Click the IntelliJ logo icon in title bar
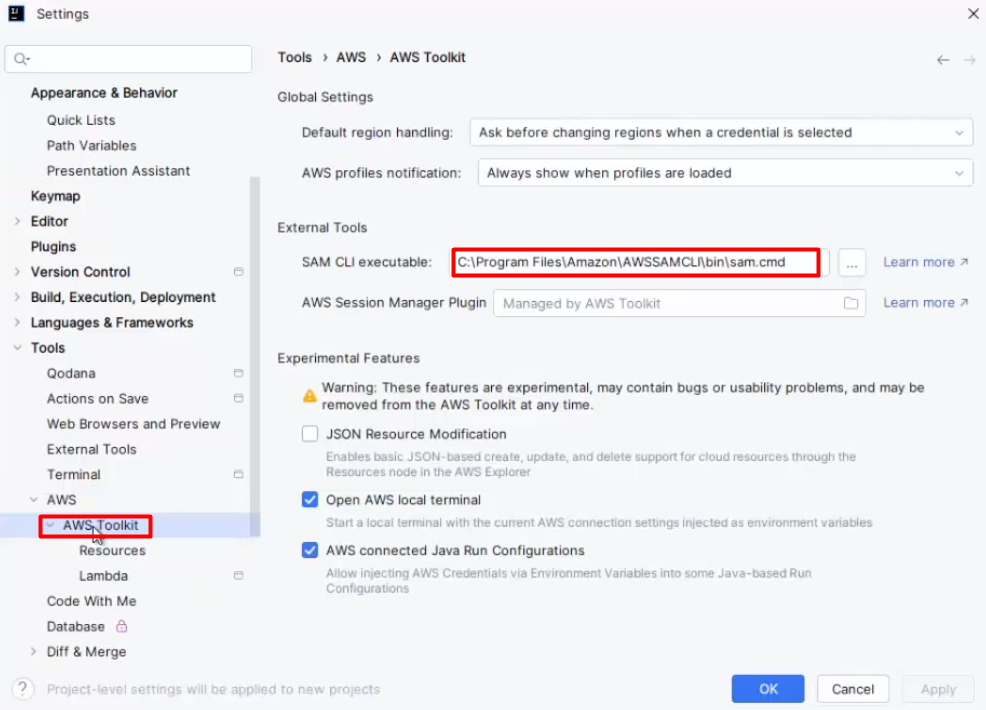 pos(16,13)
